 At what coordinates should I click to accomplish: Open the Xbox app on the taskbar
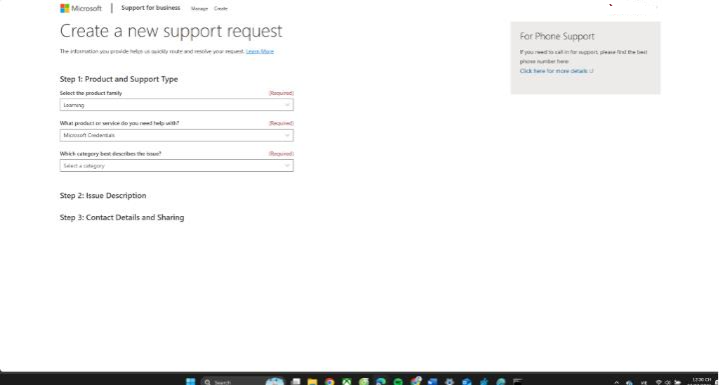point(347,381)
